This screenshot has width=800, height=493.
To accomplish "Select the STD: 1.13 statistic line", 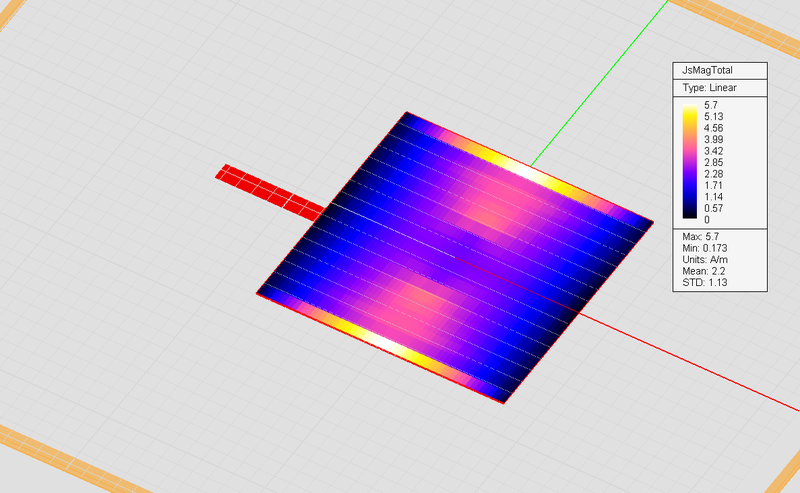I will click(x=705, y=282).
